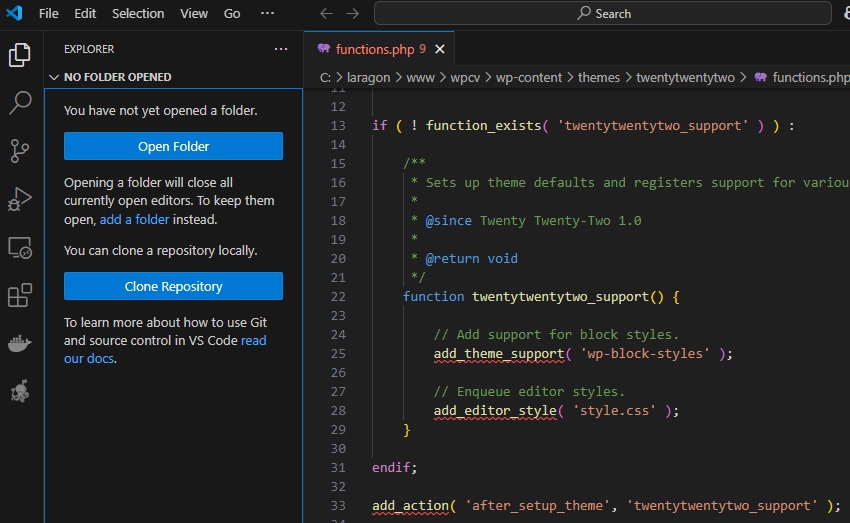Open the Explorer view in activity bar
The height and width of the screenshot is (523, 850).
(x=20, y=55)
